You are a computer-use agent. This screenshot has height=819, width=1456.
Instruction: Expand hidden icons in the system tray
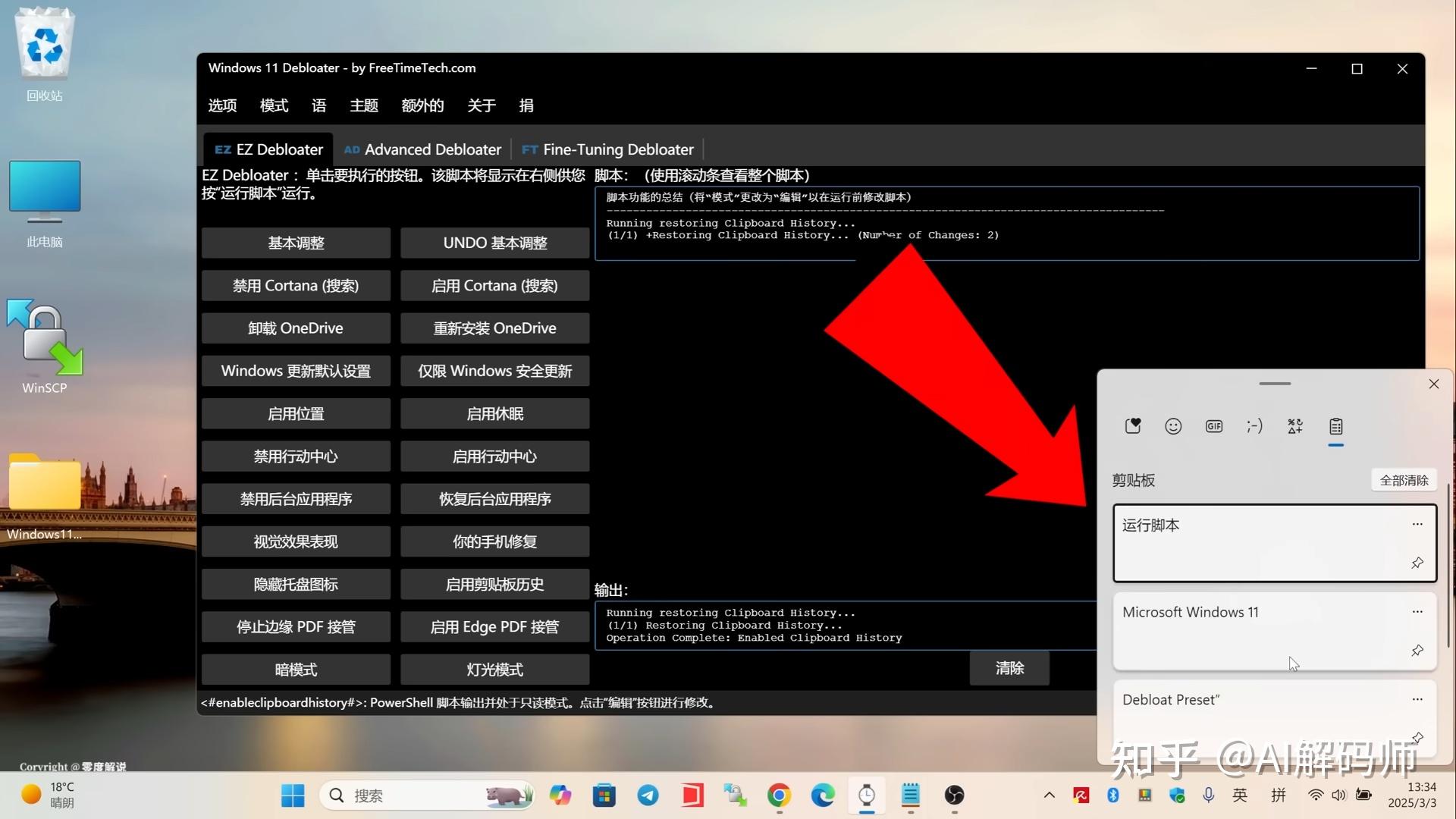[x=1050, y=795]
